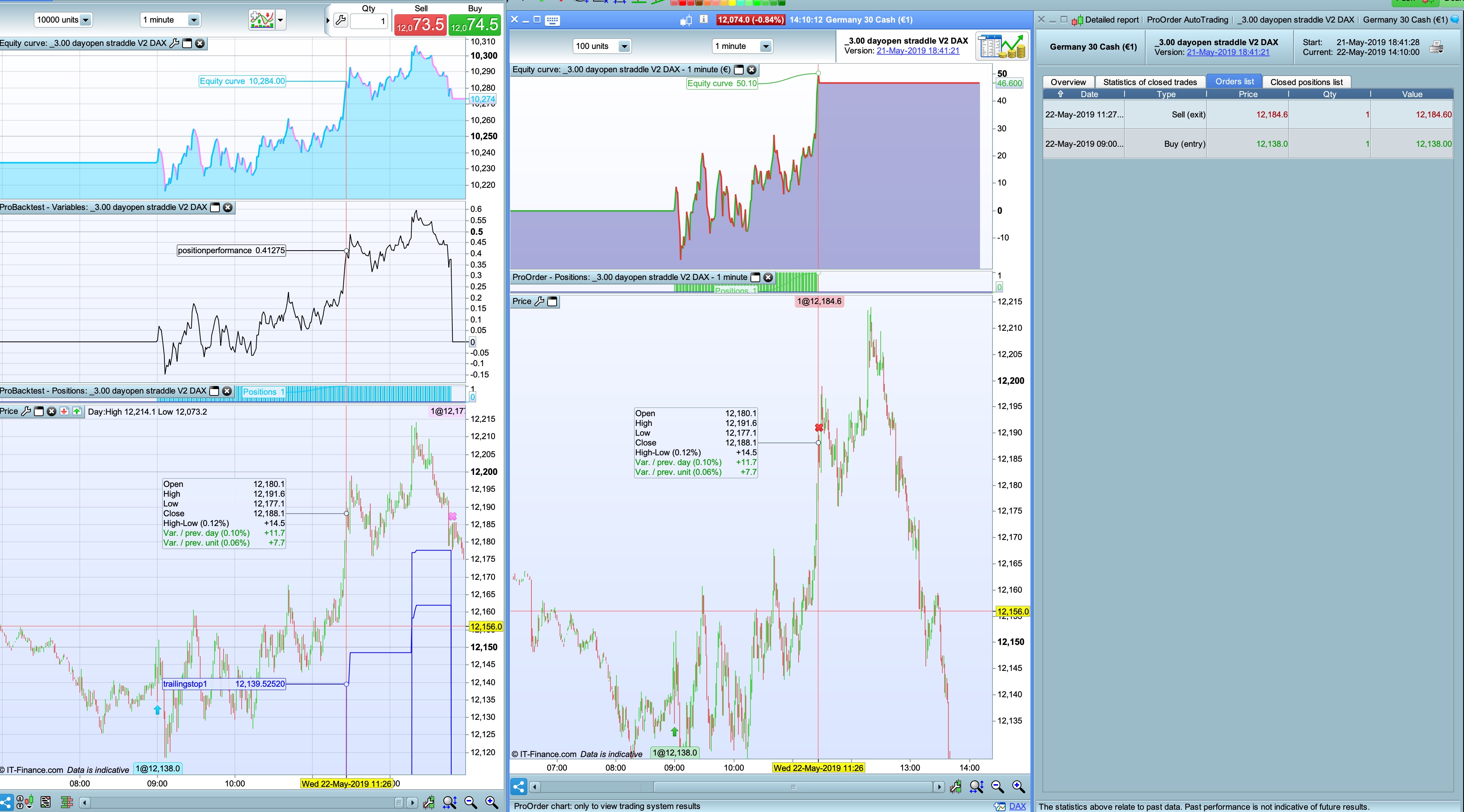Viewport: 1464px width, 812px height.
Task: Open Statistics of closed trades tab
Action: tap(1150, 82)
